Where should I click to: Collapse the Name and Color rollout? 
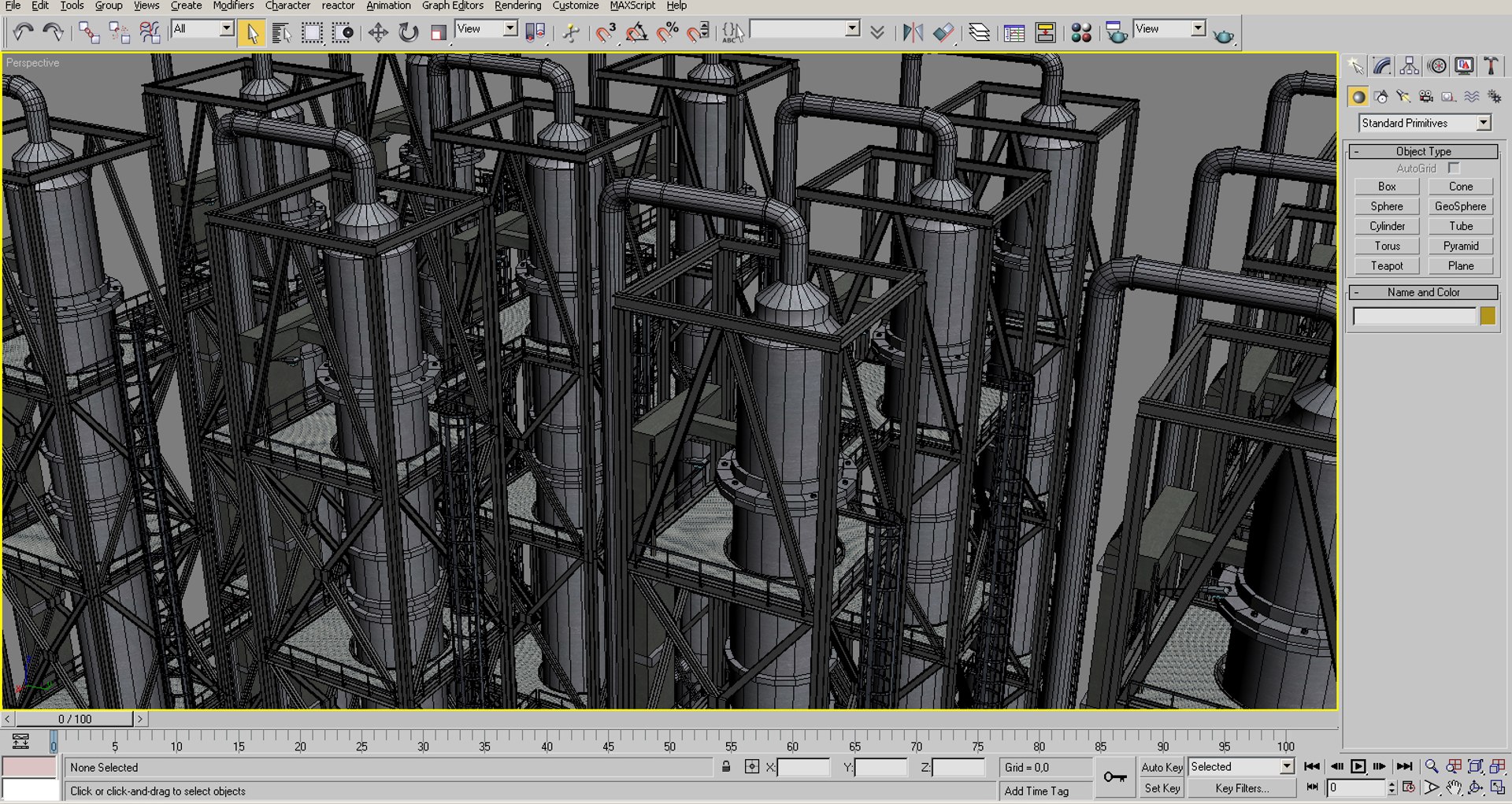[1423, 292]
